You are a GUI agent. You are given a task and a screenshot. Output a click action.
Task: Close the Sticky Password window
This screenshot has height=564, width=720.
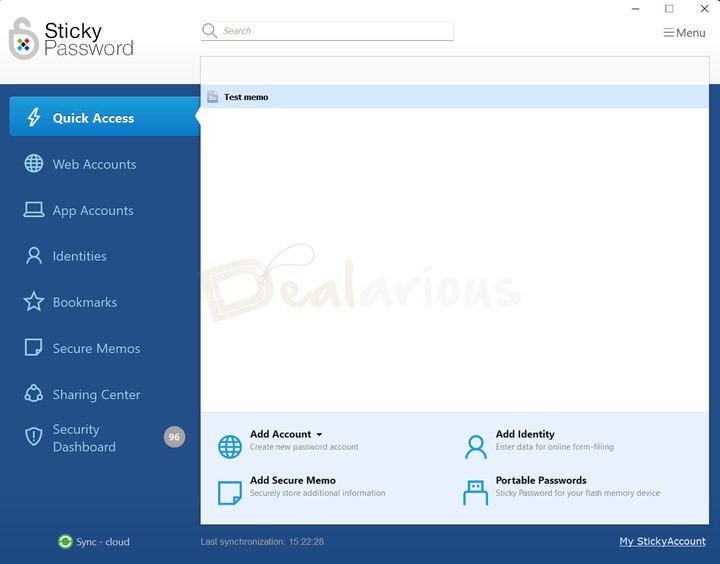pos(704,9)
